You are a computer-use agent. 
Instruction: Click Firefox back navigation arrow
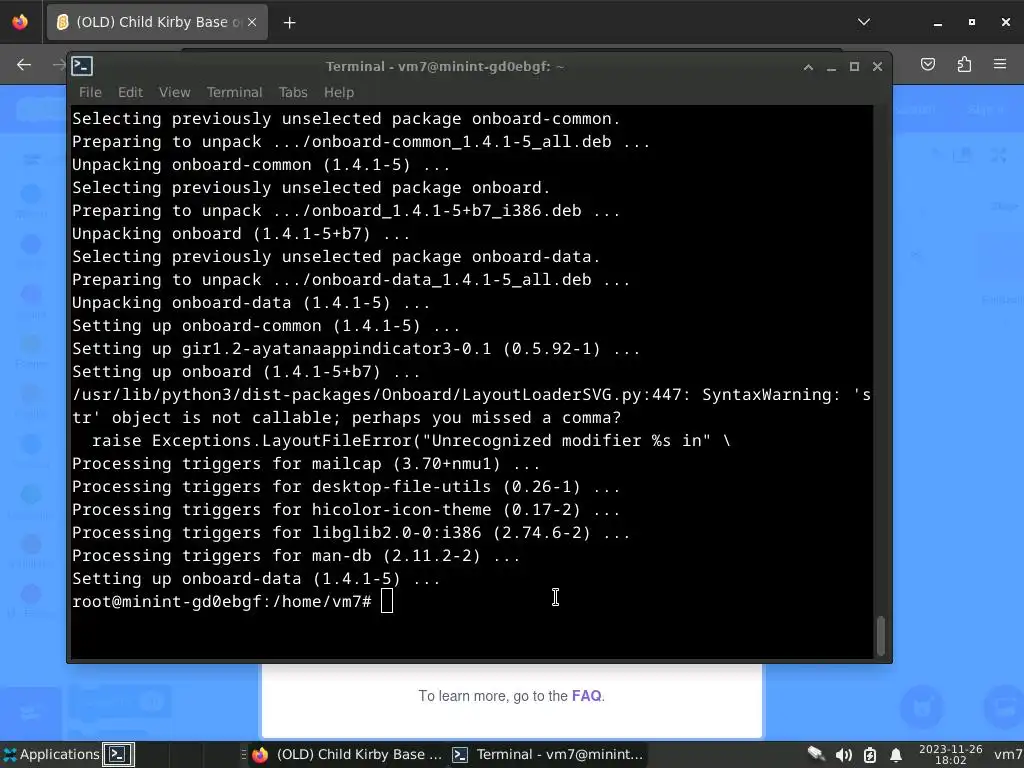tap(24, 64)
